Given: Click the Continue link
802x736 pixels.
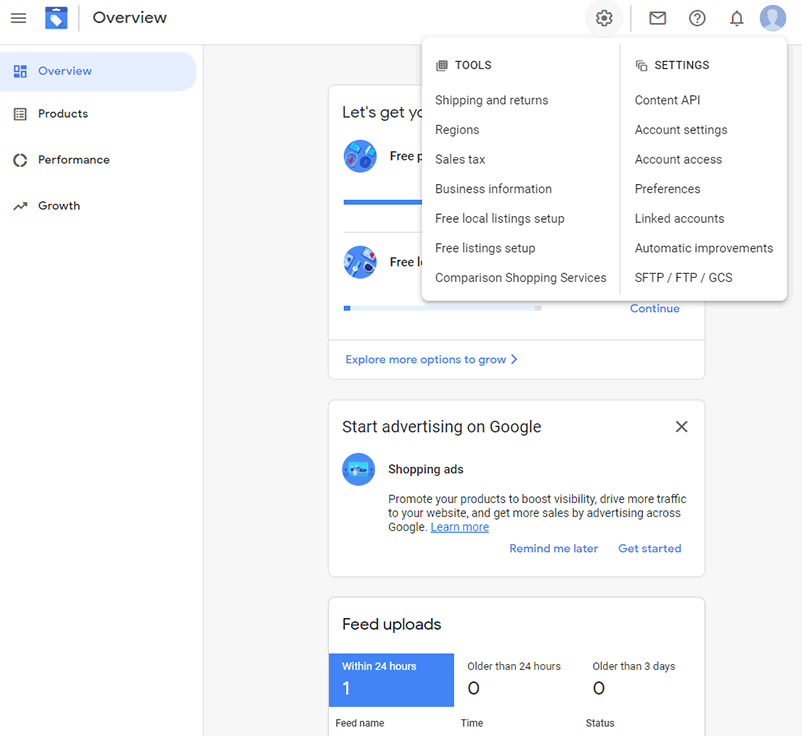Looking at the screenshot, I should [655, 308].
